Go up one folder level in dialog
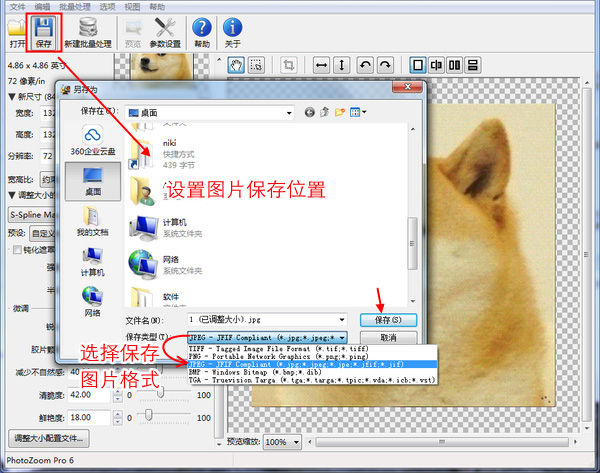 tap(324, 112)
